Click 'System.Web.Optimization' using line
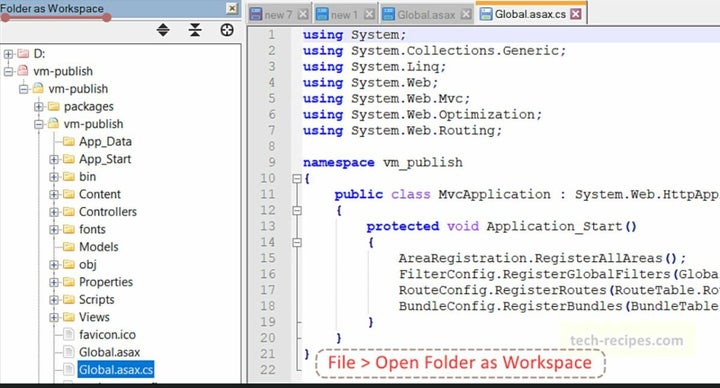Screen dimensions: 720x388 [x=422, y=114]
